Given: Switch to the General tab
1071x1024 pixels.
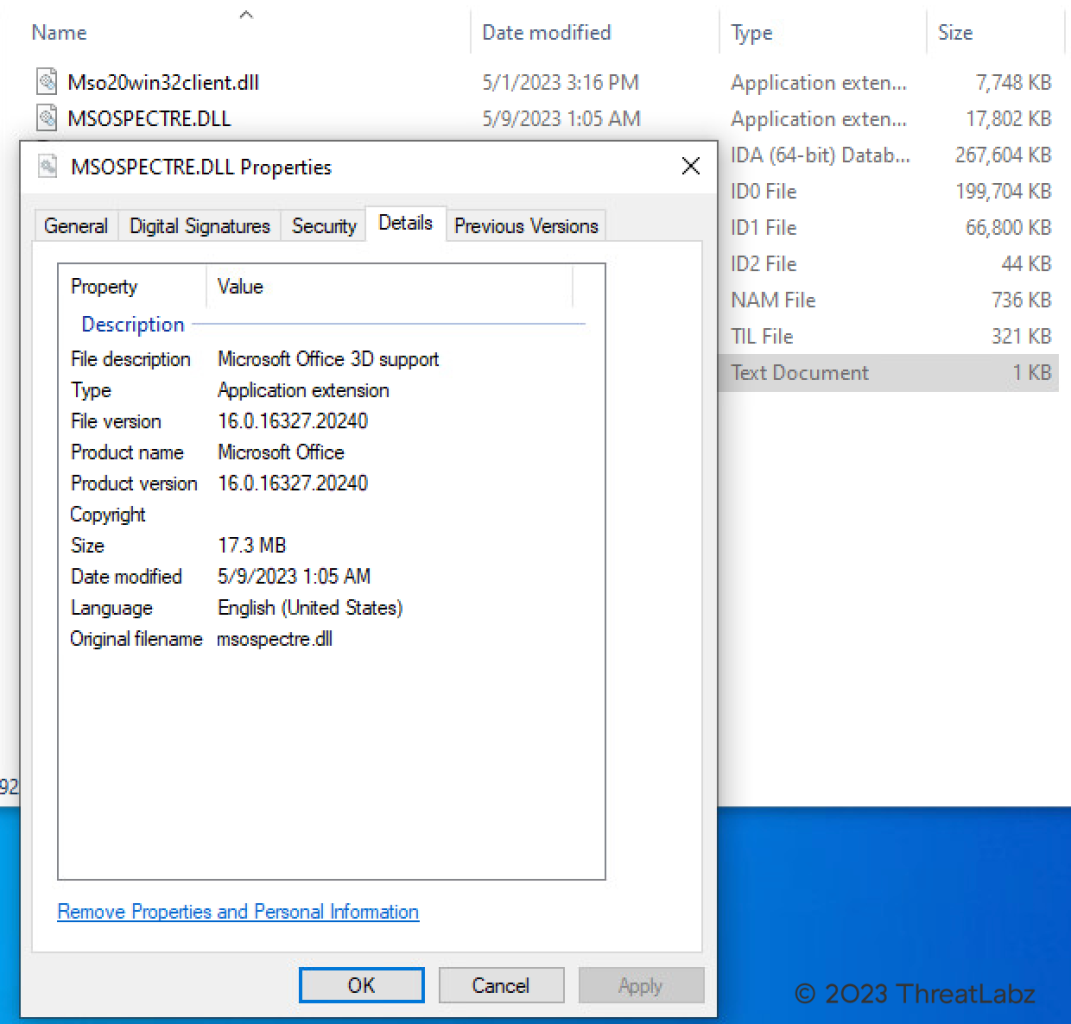Looking at the screenshot, I should coord(76,226).
